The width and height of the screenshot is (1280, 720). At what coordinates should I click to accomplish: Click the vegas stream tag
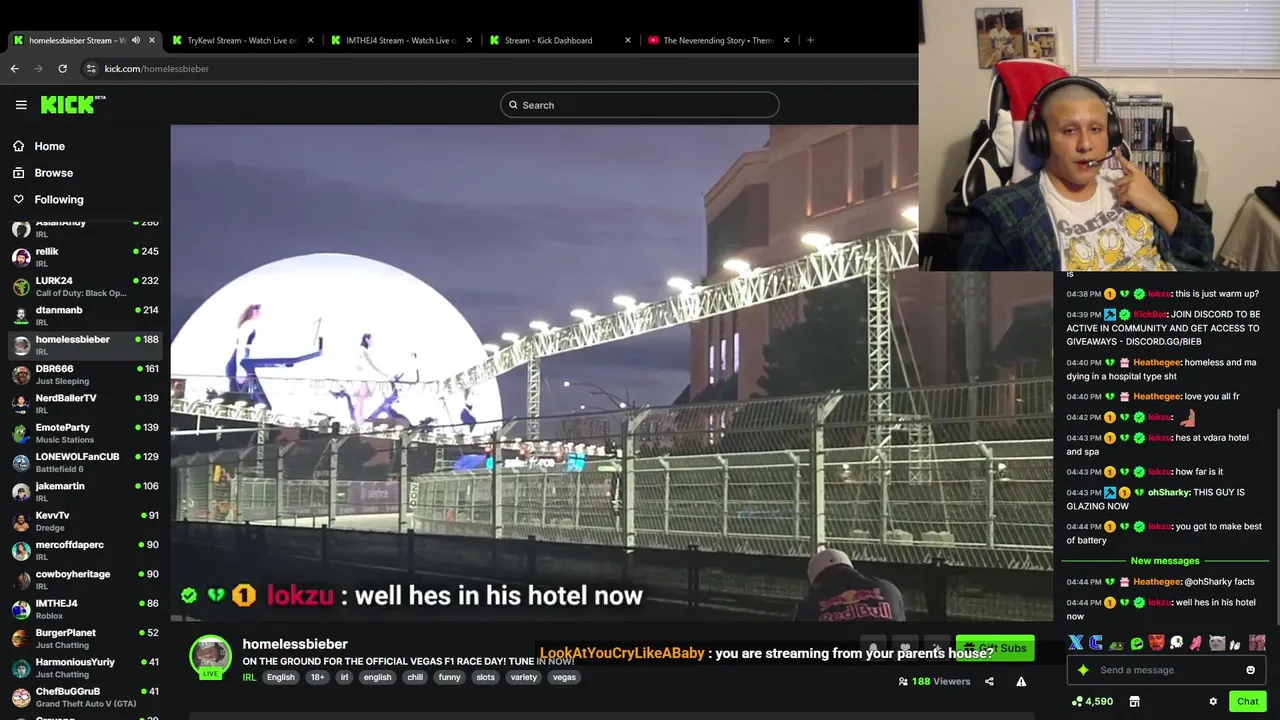click(565, 677)
